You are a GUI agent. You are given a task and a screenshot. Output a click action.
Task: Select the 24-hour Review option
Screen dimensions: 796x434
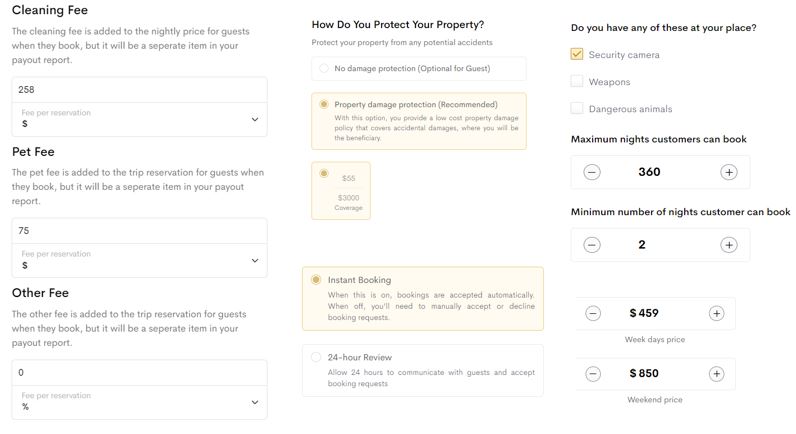coord(316,357)
